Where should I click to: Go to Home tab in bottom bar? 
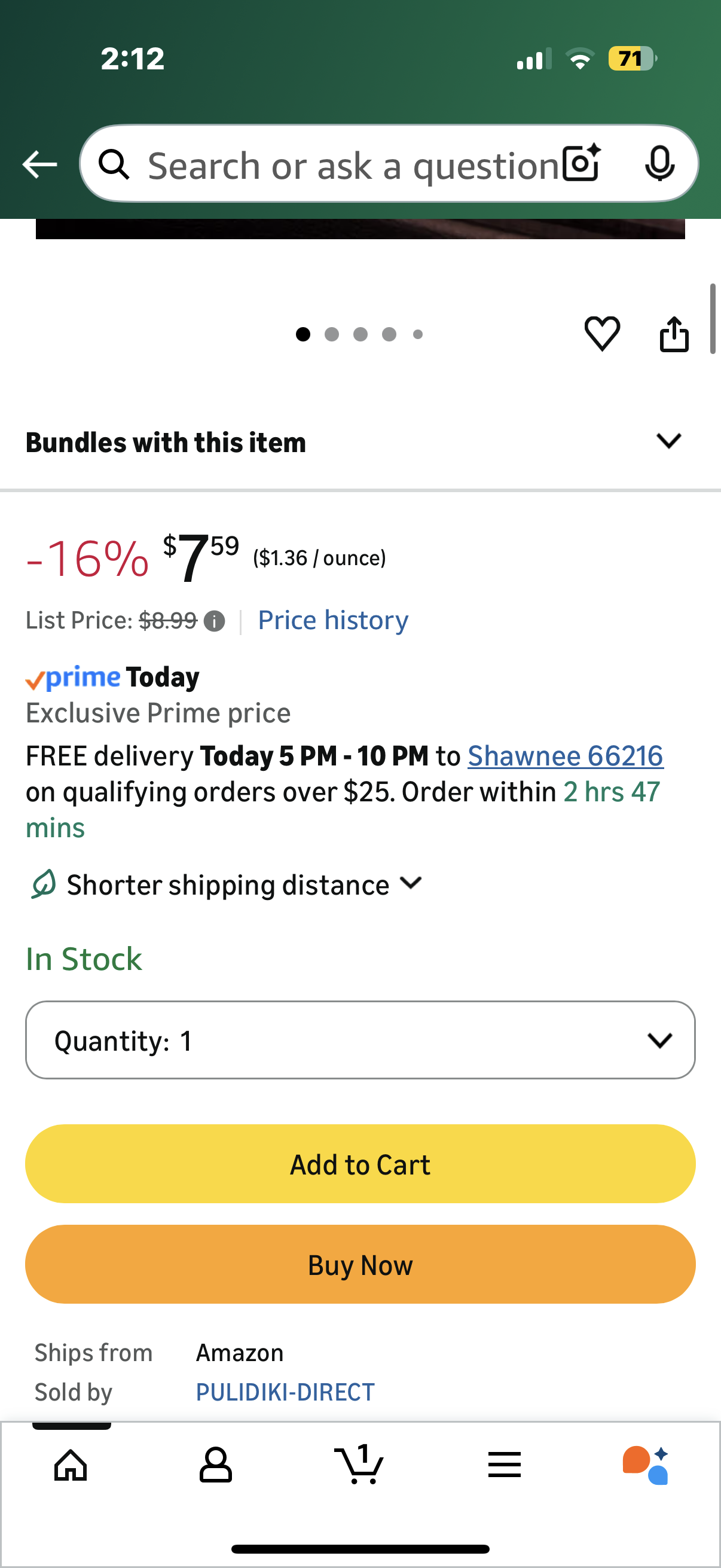pos(71,1465)
